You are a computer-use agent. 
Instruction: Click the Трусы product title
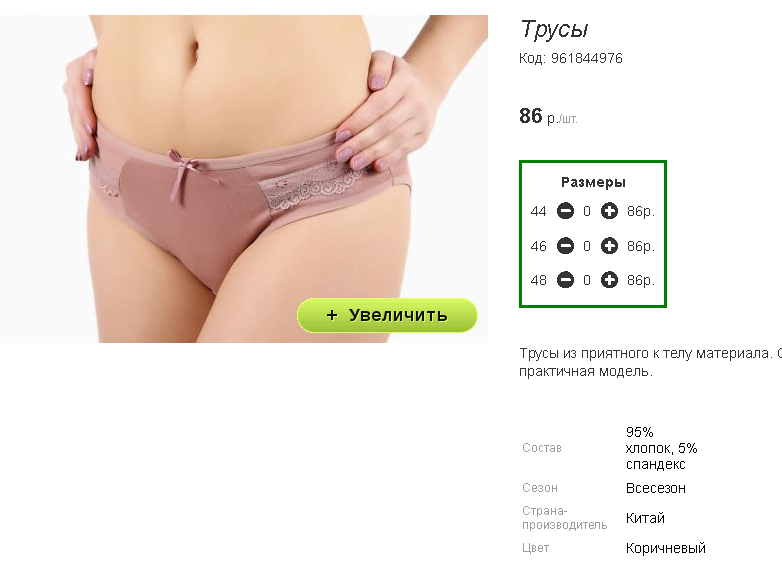pyautogui.click(x=554, y=29)
